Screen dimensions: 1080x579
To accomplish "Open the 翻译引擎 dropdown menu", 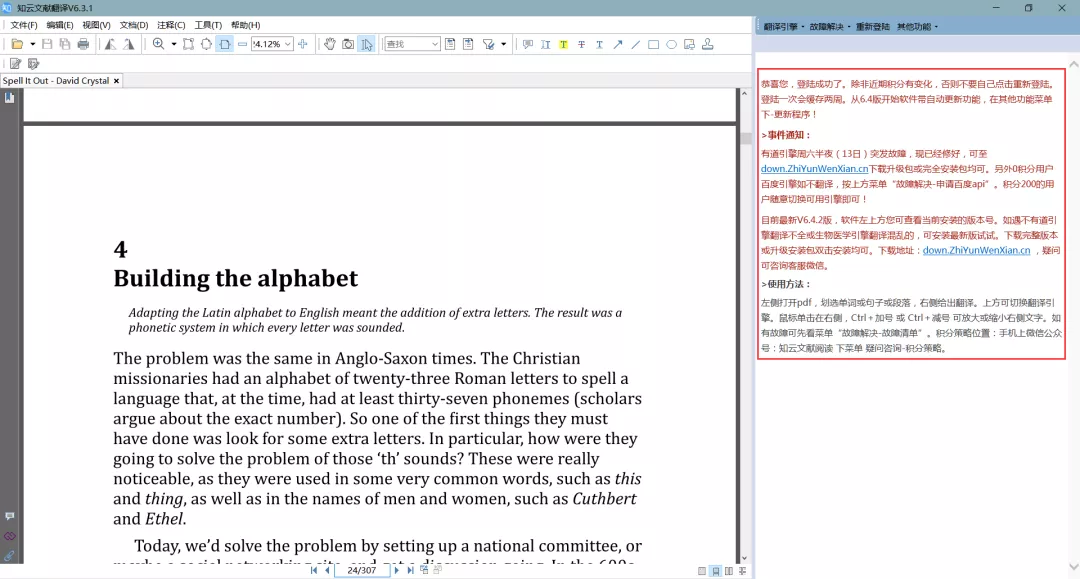I will 783,27.
